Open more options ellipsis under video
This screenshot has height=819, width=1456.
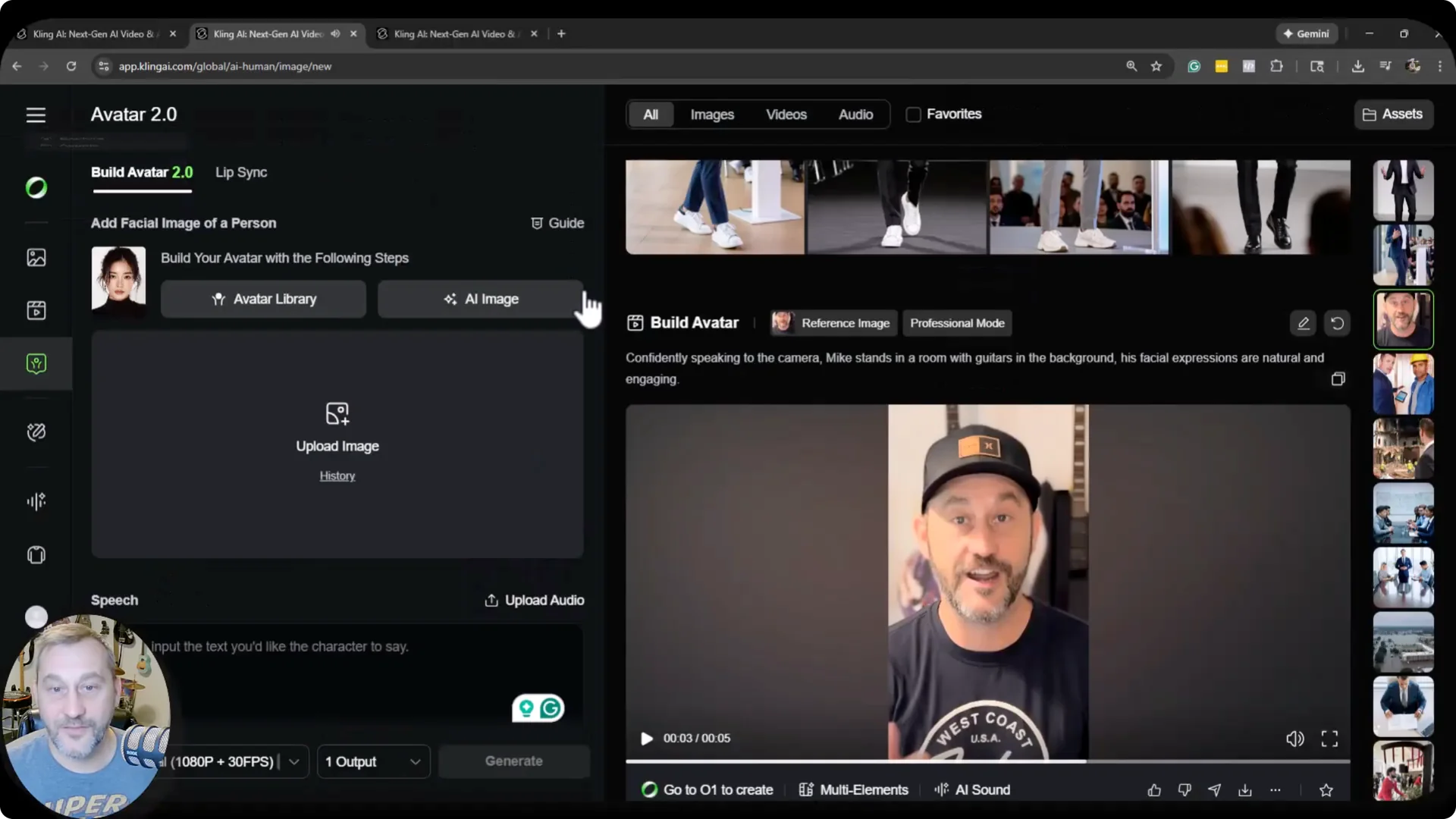click(x=1276, y=790)
